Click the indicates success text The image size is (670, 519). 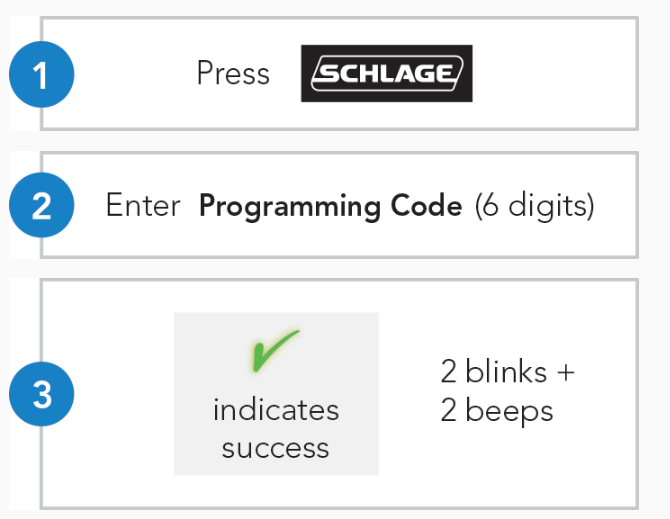[x=276, y=428]
